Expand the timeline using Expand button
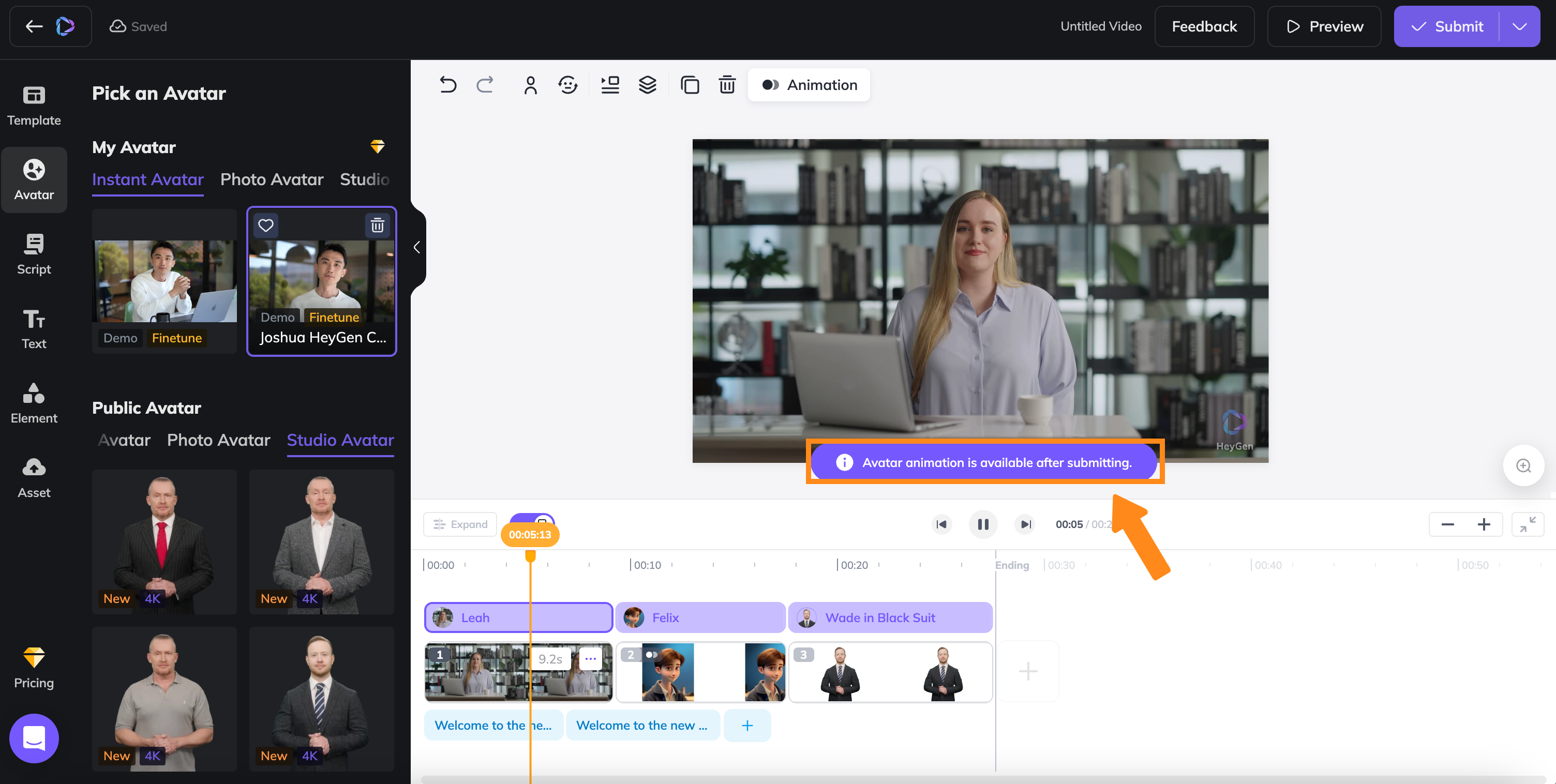The width and height of the screenshot is (1556, 784). pos(459,524)
